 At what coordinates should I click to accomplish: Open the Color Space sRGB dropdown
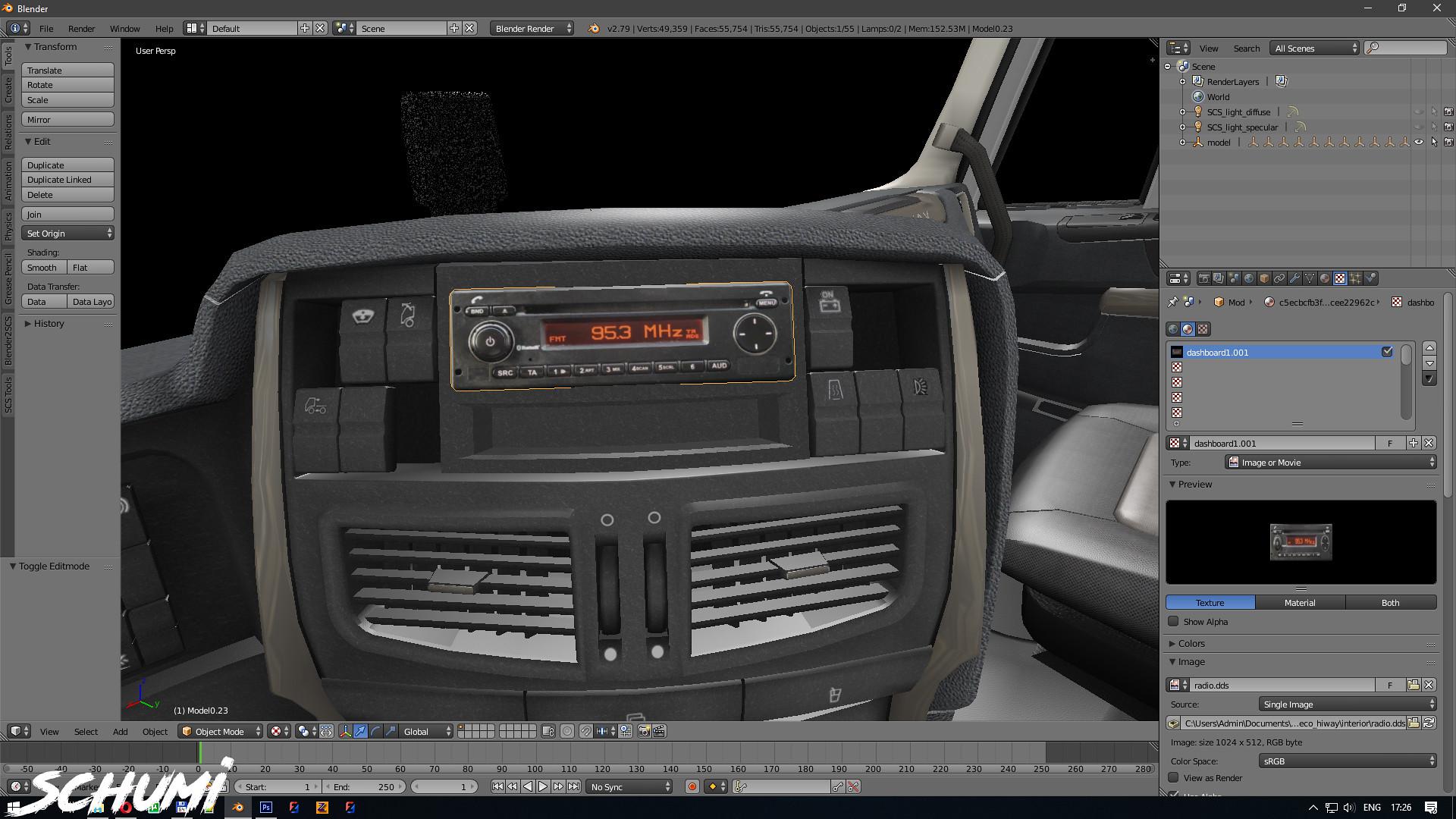click(x=1348, y=761)
